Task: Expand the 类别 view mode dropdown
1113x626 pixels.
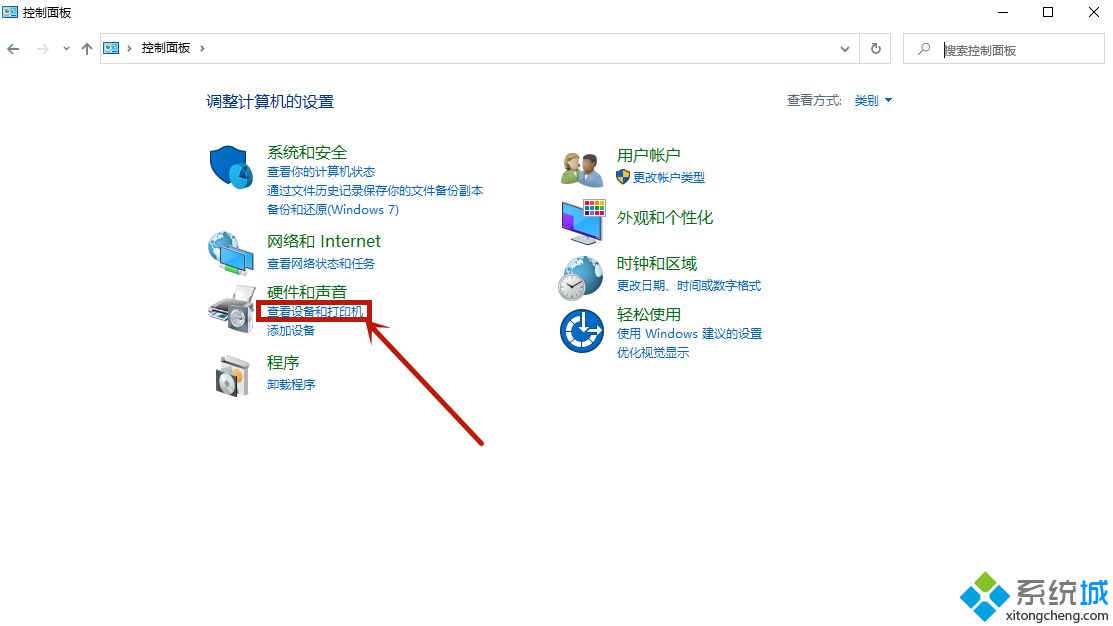Action: pos(873,101)
